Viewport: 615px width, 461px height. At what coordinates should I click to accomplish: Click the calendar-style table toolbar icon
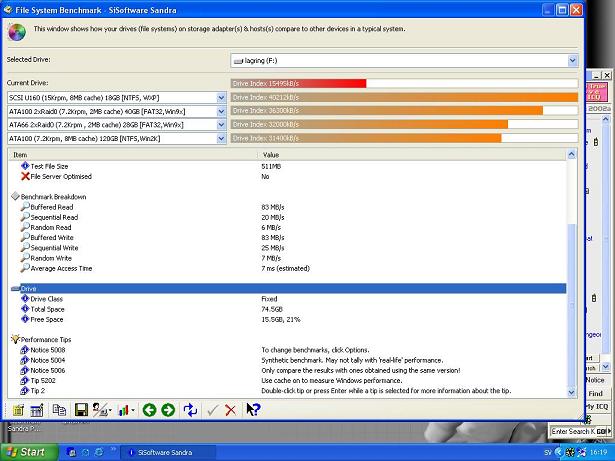[x=36, y=410]
